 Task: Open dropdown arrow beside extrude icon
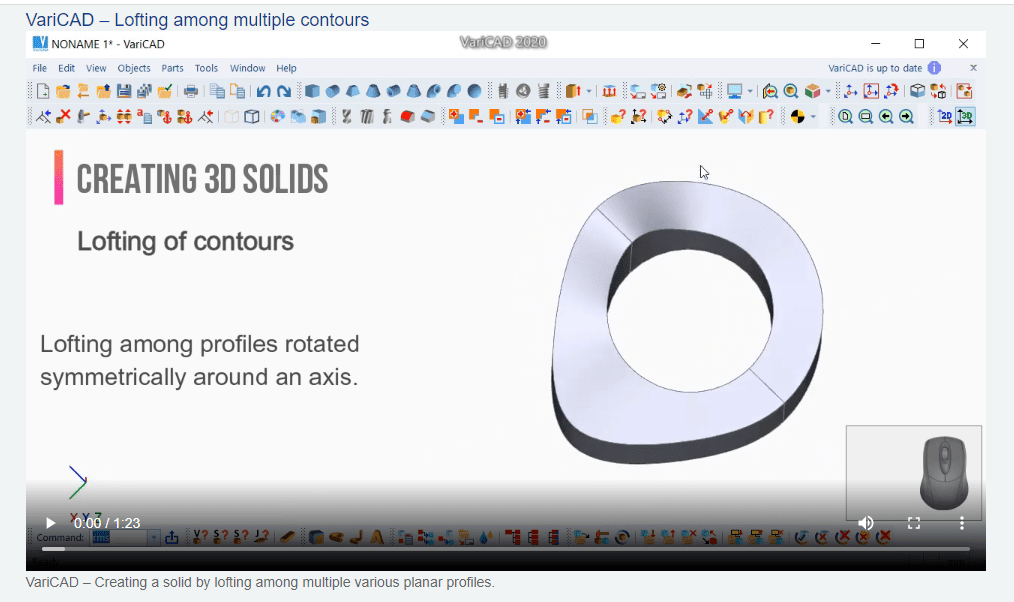pyautogui.click(x=588, y=91)
